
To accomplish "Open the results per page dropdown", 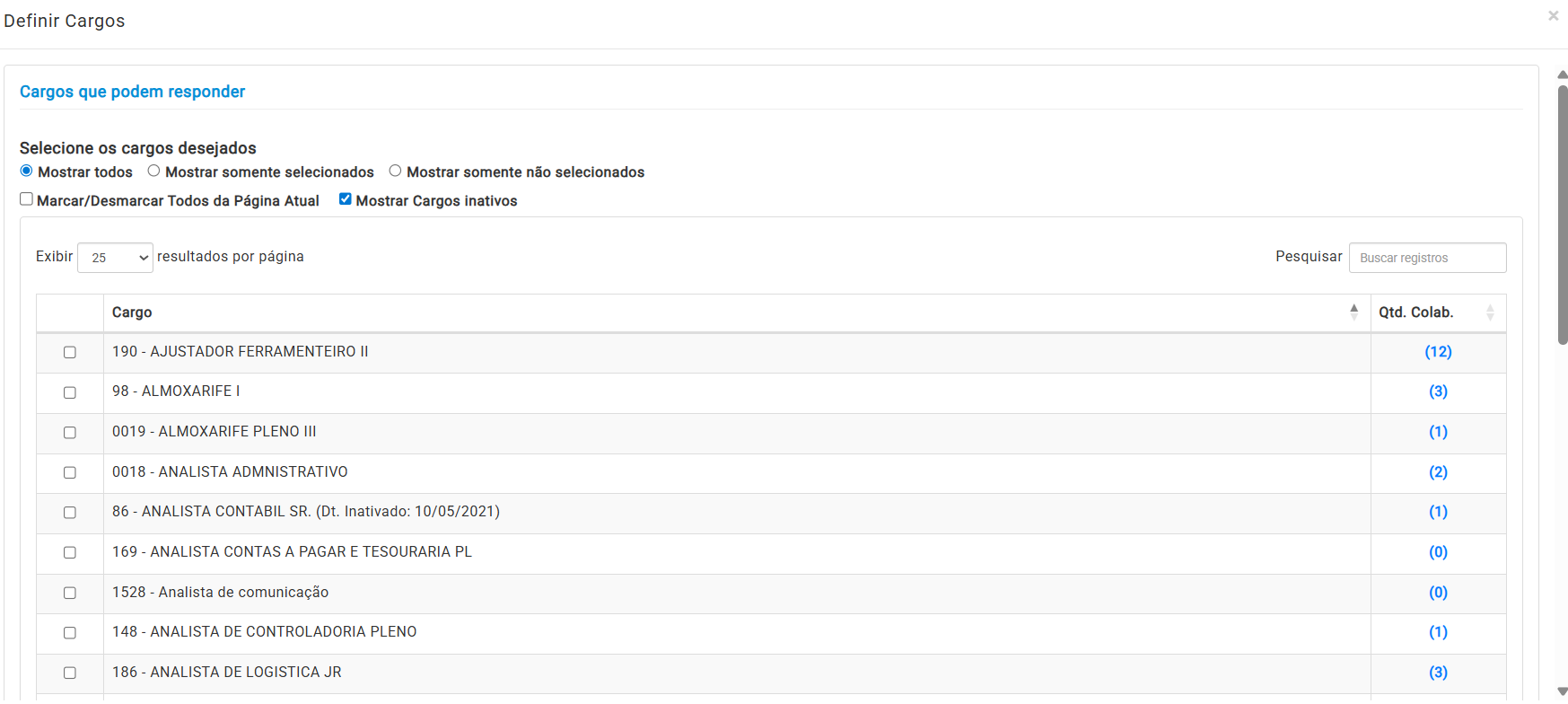I will pos(115,258).
